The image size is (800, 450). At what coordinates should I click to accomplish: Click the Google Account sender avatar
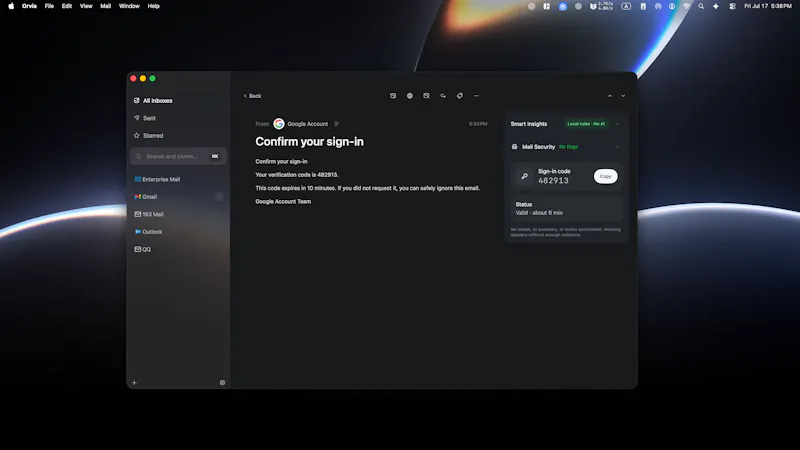pyautogui.click(x=279, y=124)
